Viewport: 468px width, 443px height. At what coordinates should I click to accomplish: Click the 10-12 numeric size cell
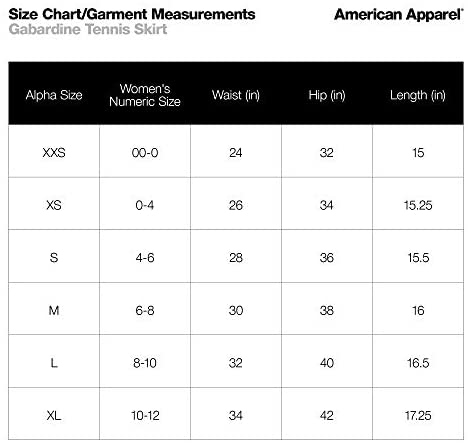[145, 415]
